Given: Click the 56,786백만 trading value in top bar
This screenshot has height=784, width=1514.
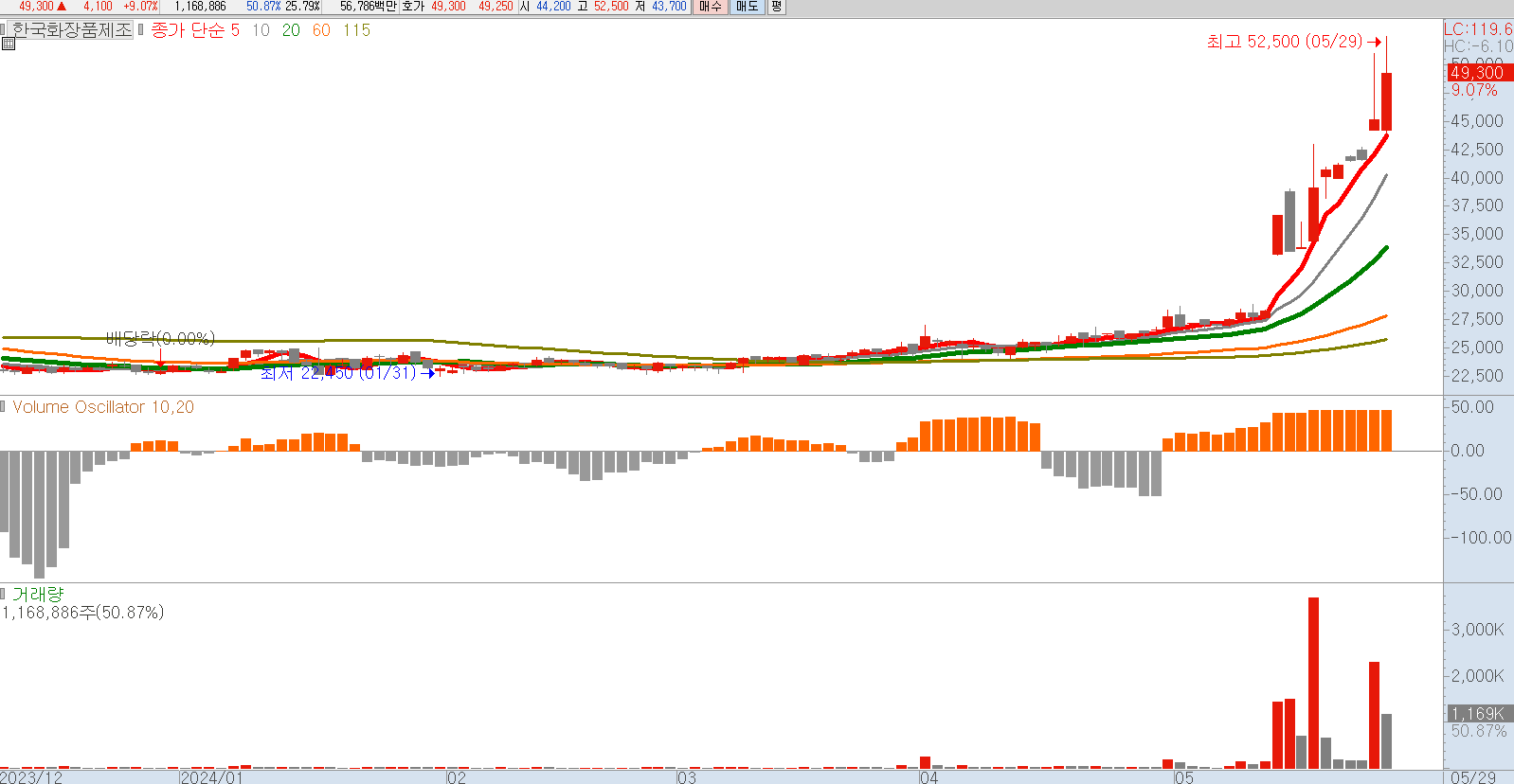Looking at the screenshot, I should 368,7.
